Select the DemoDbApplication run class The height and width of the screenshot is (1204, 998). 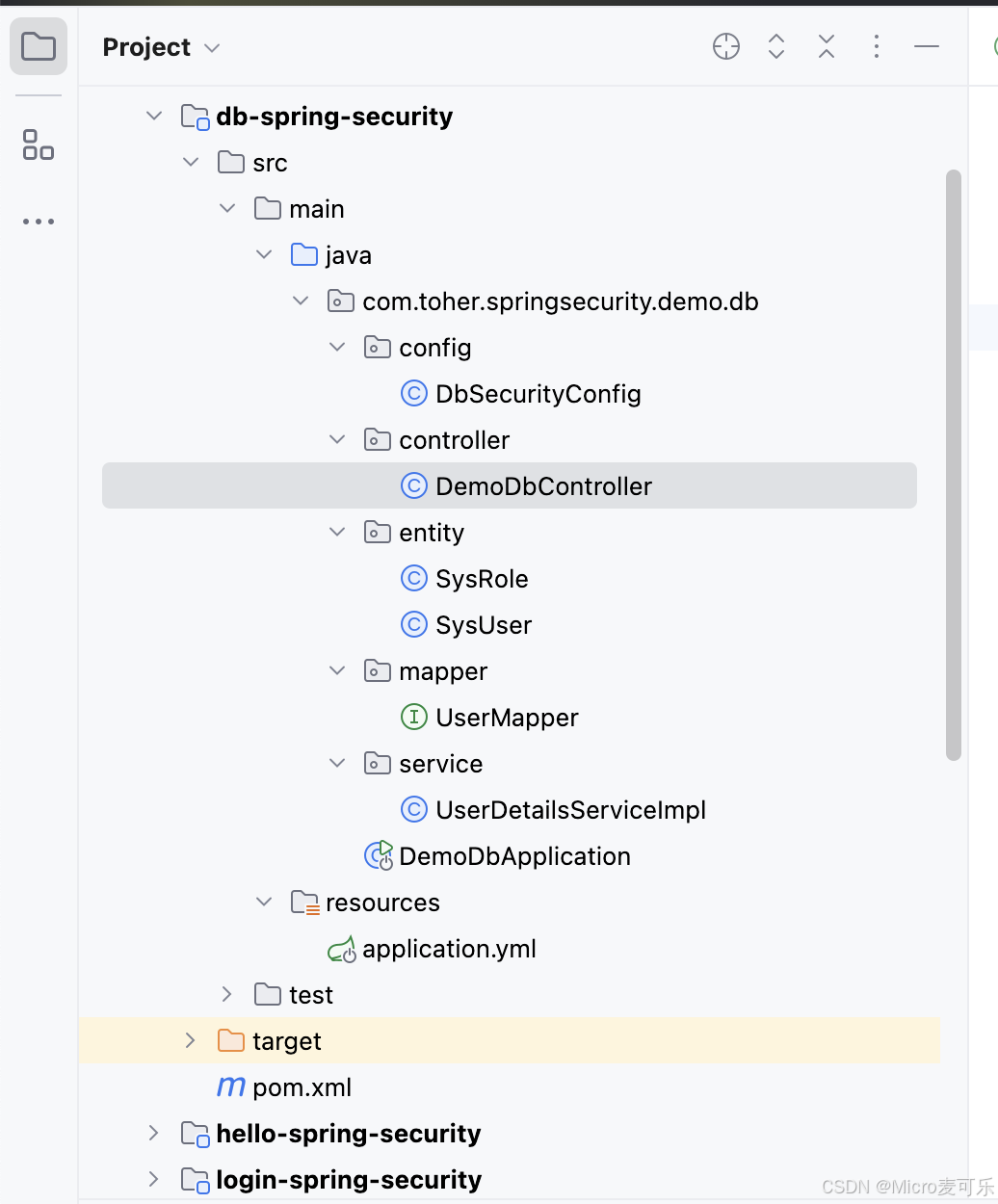(x=514, y=856)
